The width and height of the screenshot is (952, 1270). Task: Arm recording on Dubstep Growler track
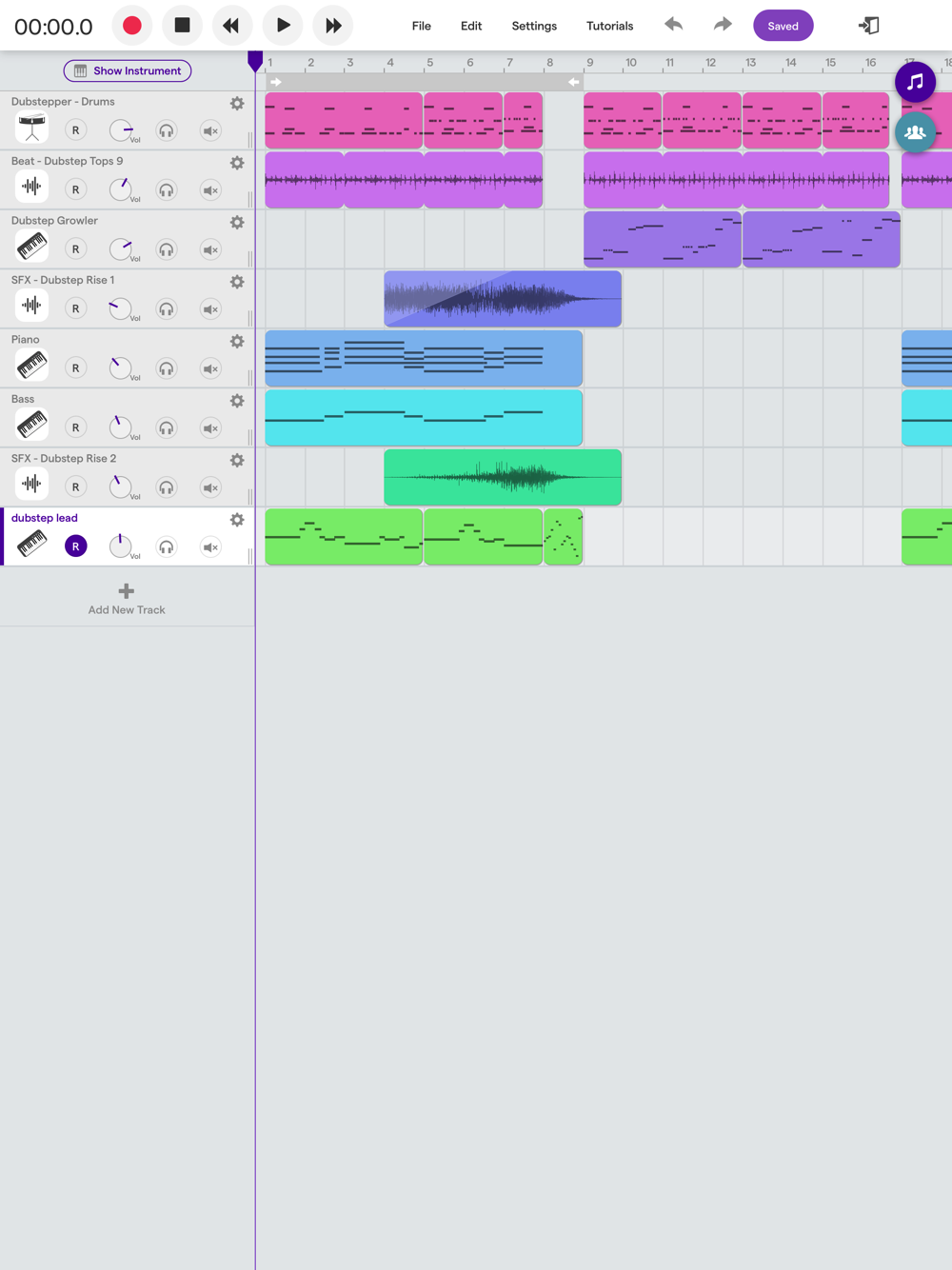point(76,249)
